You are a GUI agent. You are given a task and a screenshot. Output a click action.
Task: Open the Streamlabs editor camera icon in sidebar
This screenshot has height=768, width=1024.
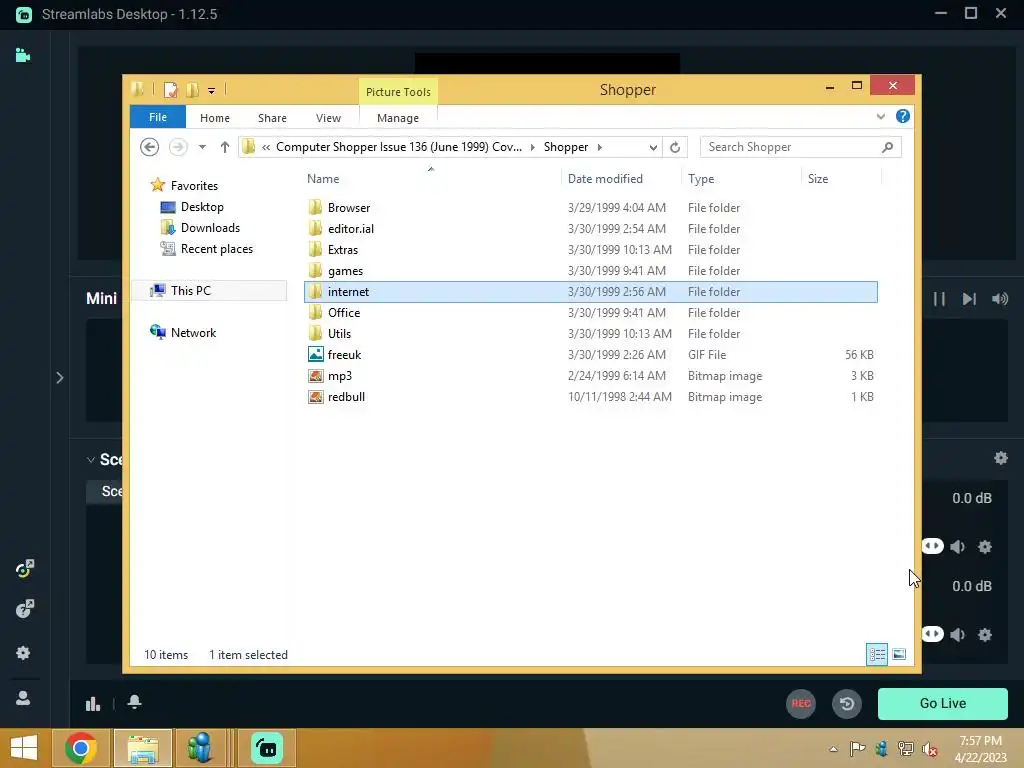pos(23,56)
